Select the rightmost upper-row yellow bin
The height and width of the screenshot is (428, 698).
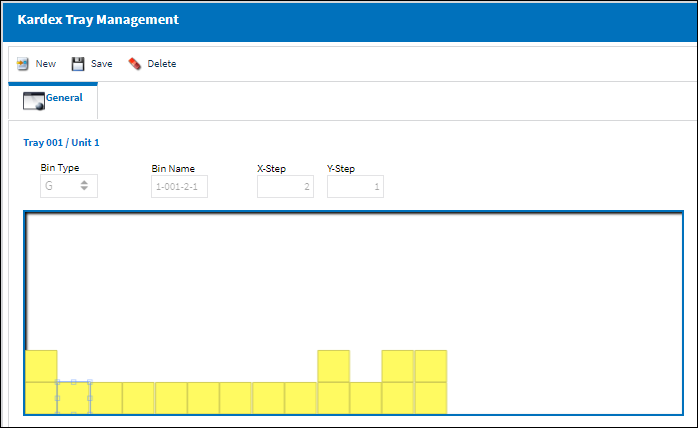tap(431, 366)
